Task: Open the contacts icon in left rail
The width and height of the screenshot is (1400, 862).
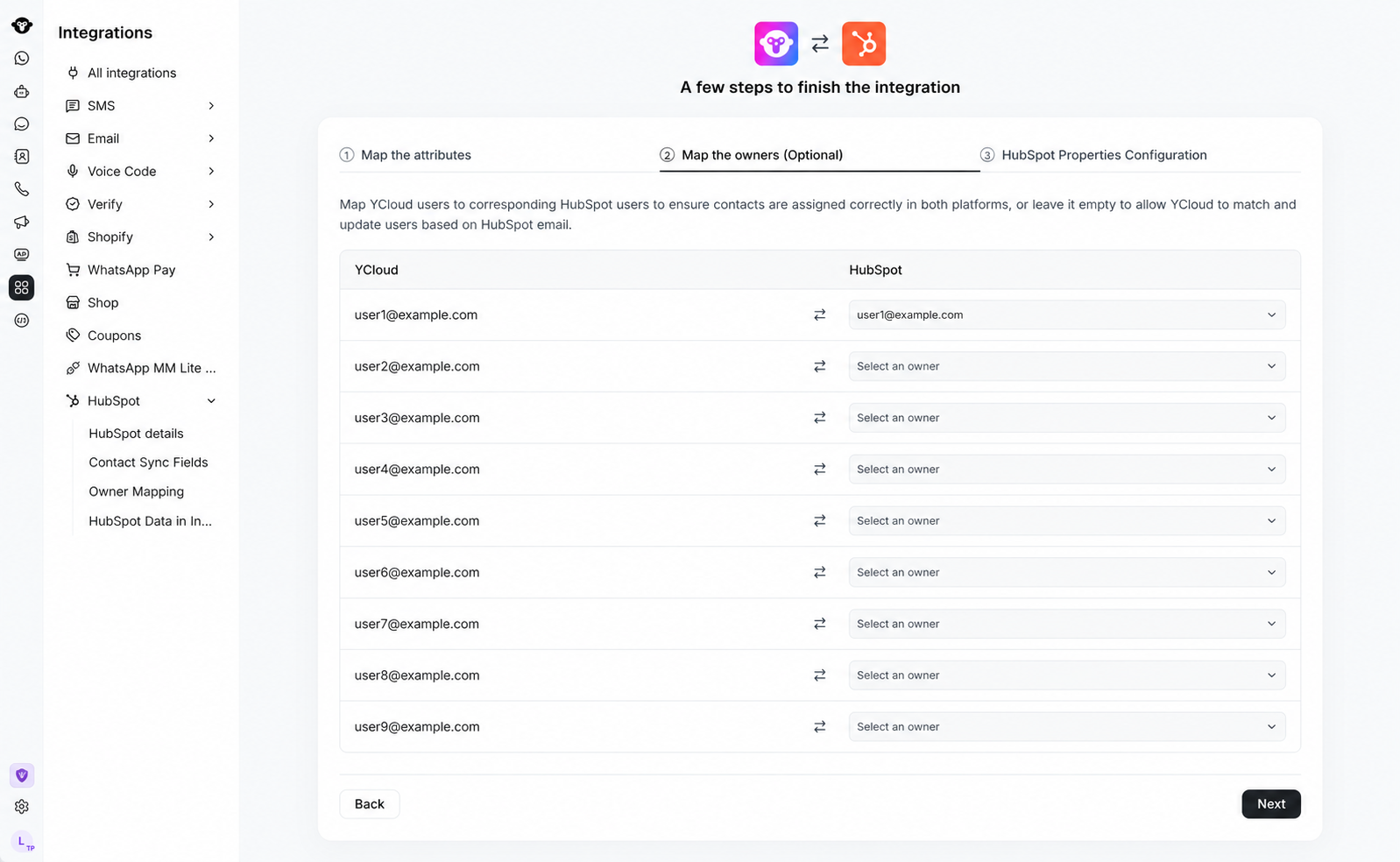Action: pos(22,157)
